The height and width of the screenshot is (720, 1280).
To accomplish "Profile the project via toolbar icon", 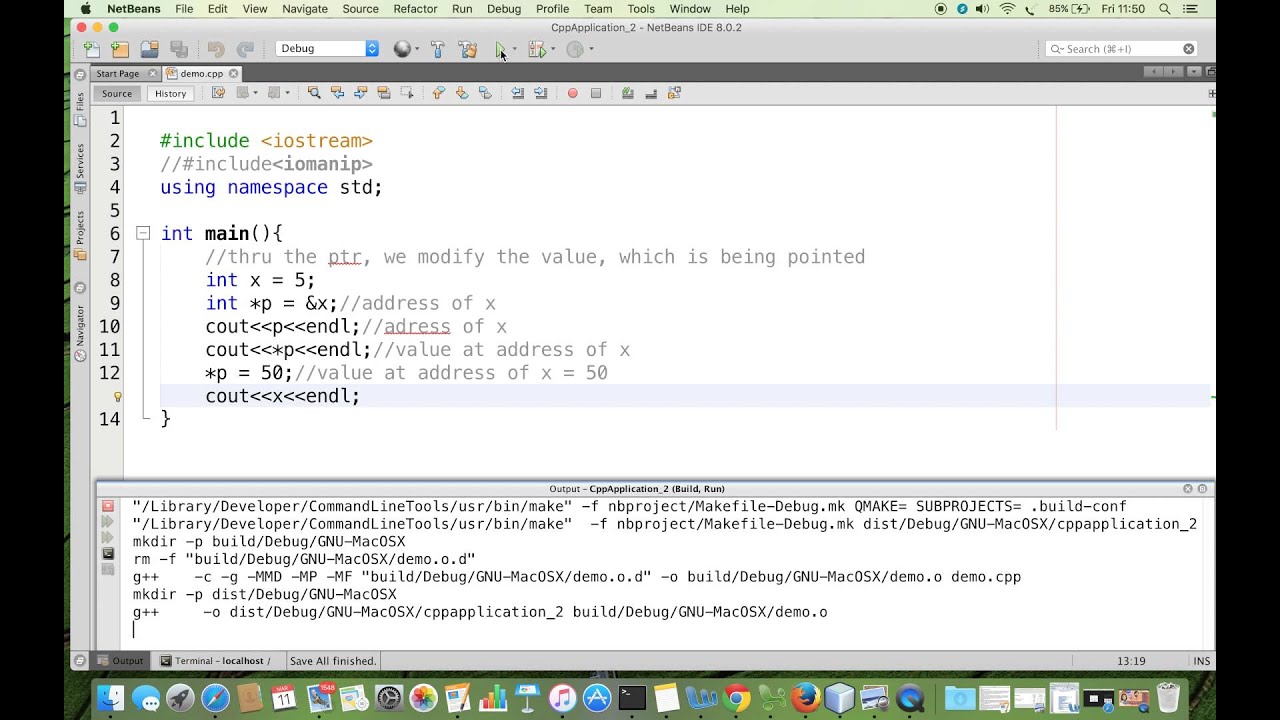I will coord(575,49).
